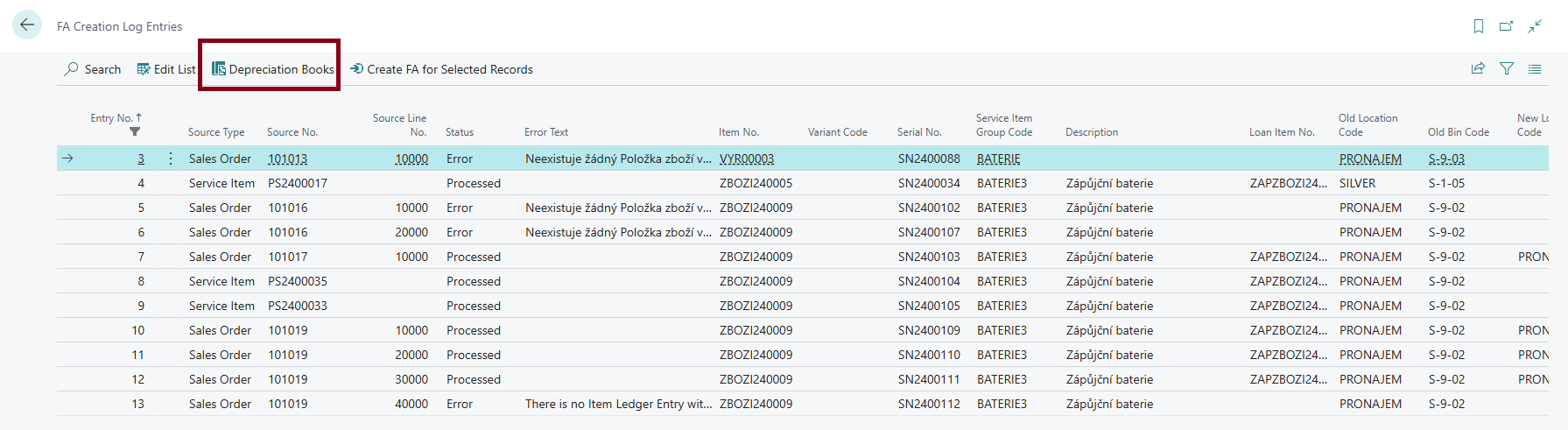Select source number PS2400035 cell
Image resolution: width=1568 pixels, height=430 pixels.
tap(298, 281)
